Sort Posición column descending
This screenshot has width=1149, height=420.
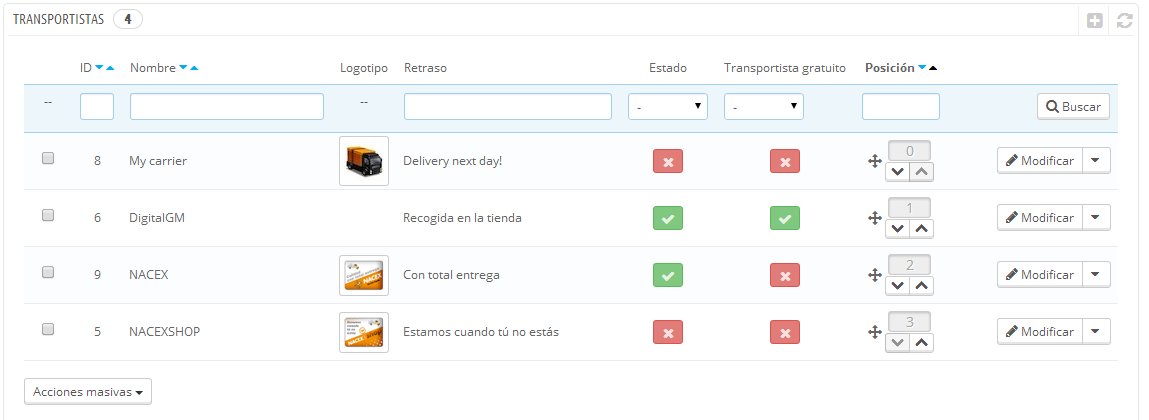[x=922, y=68]
